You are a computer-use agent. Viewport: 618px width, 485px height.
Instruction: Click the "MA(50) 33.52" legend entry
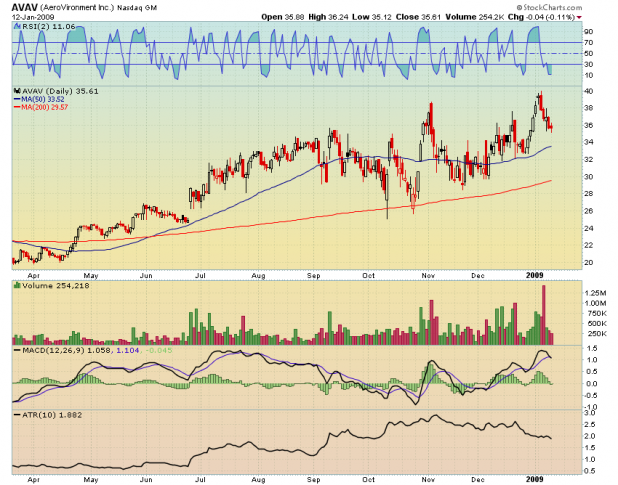[43, 99]
